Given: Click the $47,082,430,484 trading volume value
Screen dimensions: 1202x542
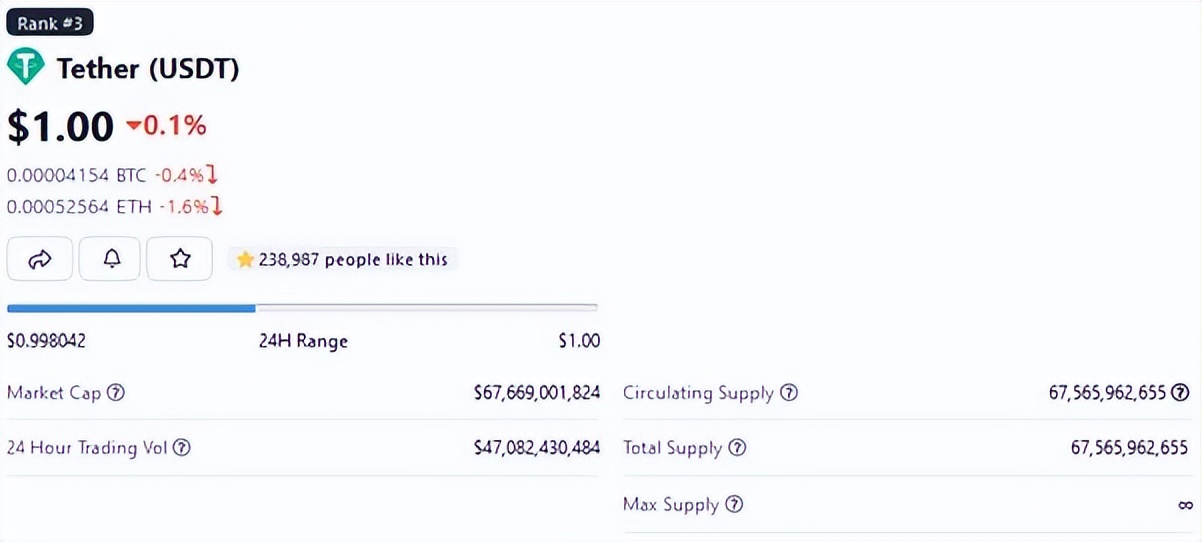Looking at the screenshot, I should 536,448.
